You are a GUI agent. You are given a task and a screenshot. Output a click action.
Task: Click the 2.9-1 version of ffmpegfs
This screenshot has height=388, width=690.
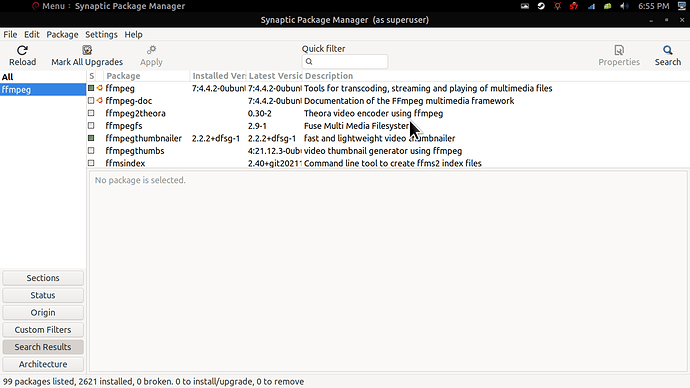(257, 126)
